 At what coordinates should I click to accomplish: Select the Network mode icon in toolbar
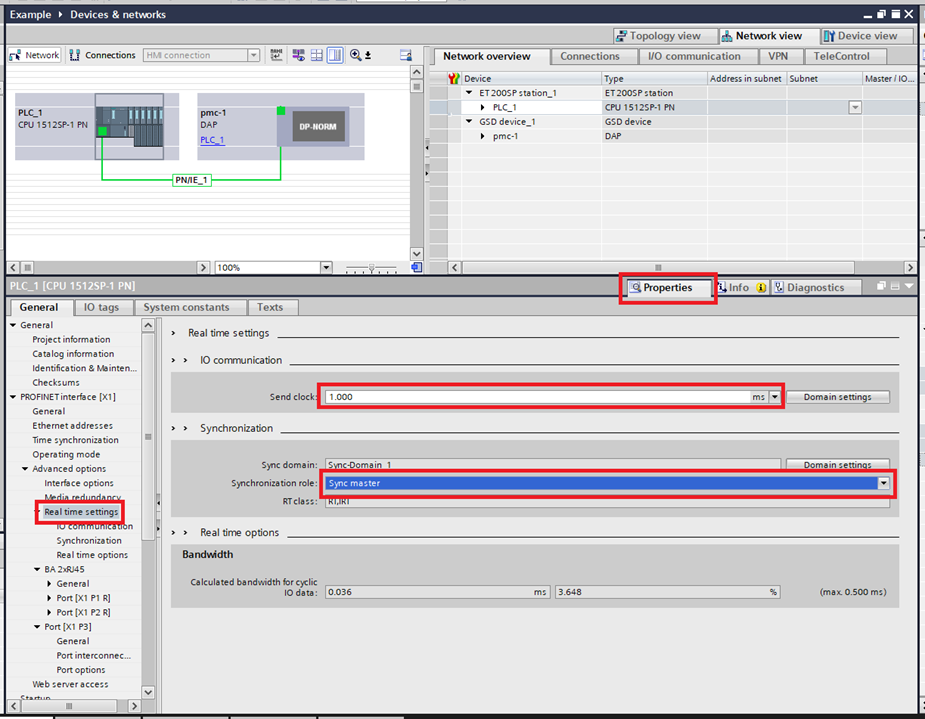tap(34, 55)
